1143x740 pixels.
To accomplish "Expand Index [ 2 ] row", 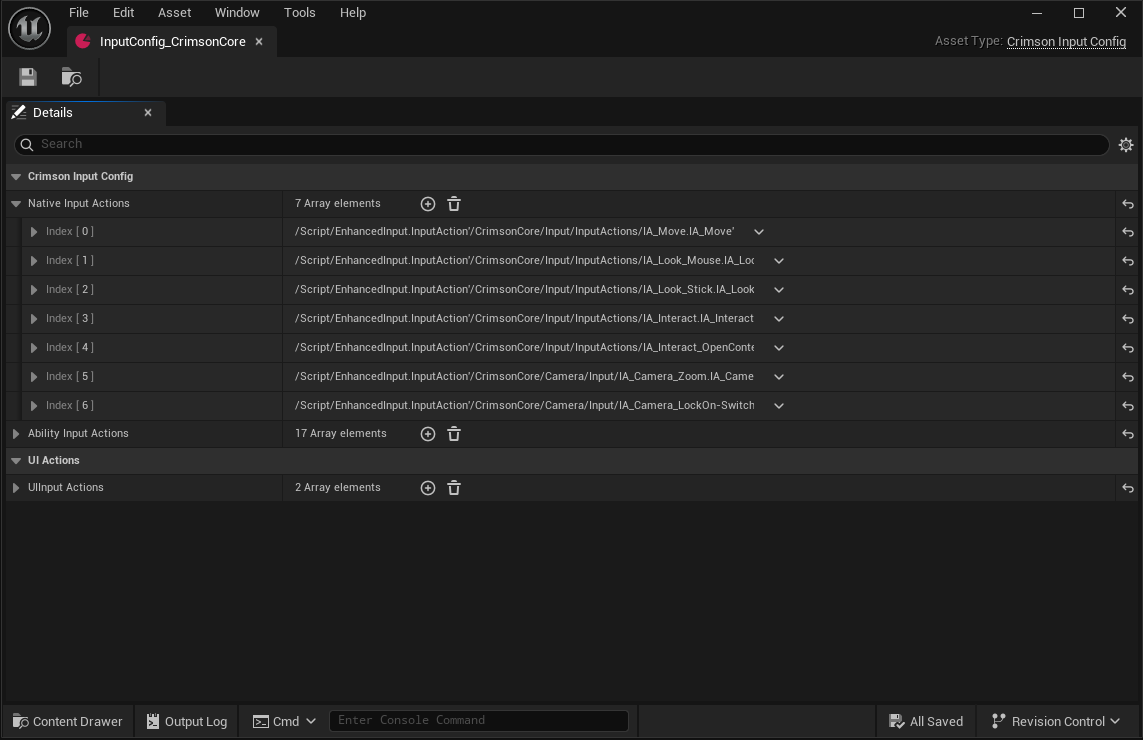I will point(34,290).
